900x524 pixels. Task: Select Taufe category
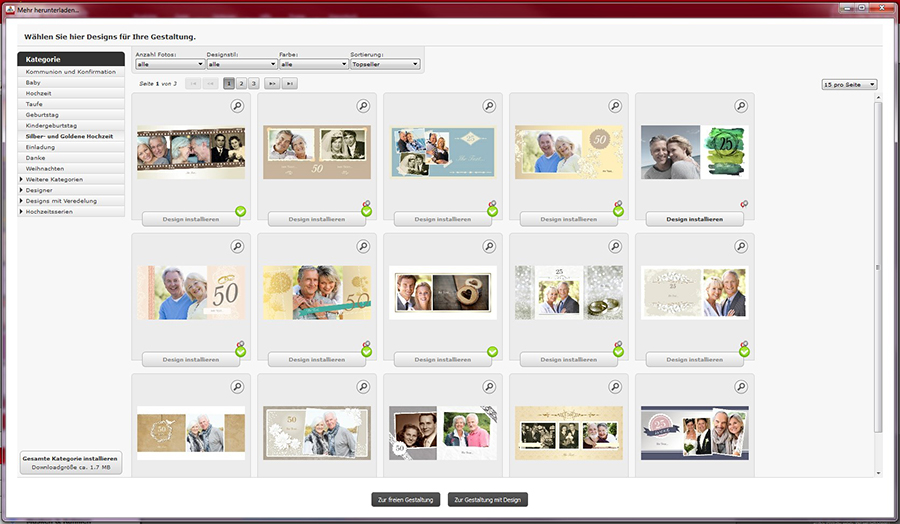coord(71,104)
